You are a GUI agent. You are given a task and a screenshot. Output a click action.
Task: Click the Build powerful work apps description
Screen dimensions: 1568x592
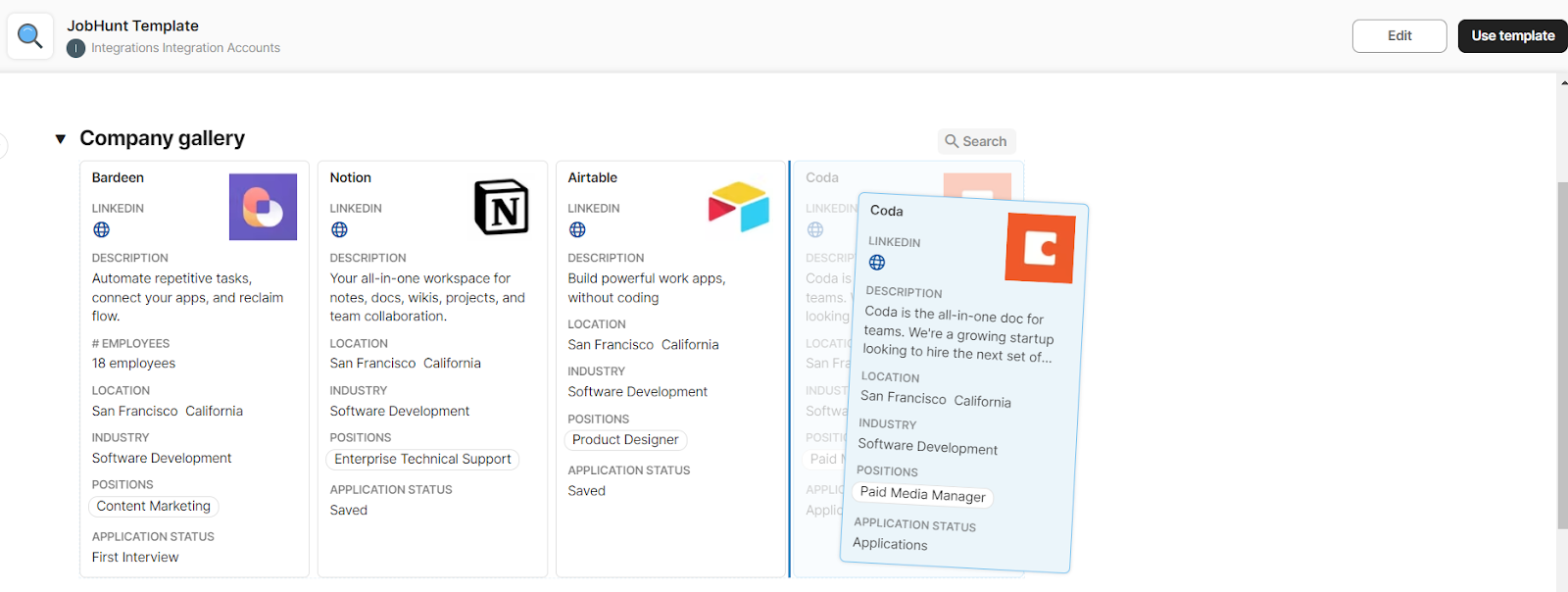(647, 288)
